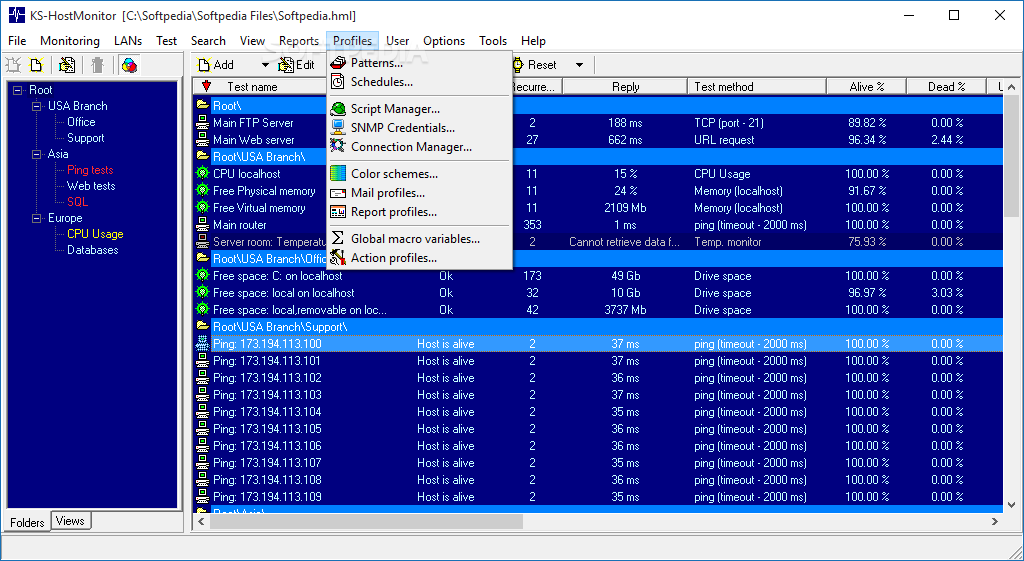Viewport: 1024px width, 561px height.
Task: Click the Free space C: on localhost icon
Action: pos(202,276)
